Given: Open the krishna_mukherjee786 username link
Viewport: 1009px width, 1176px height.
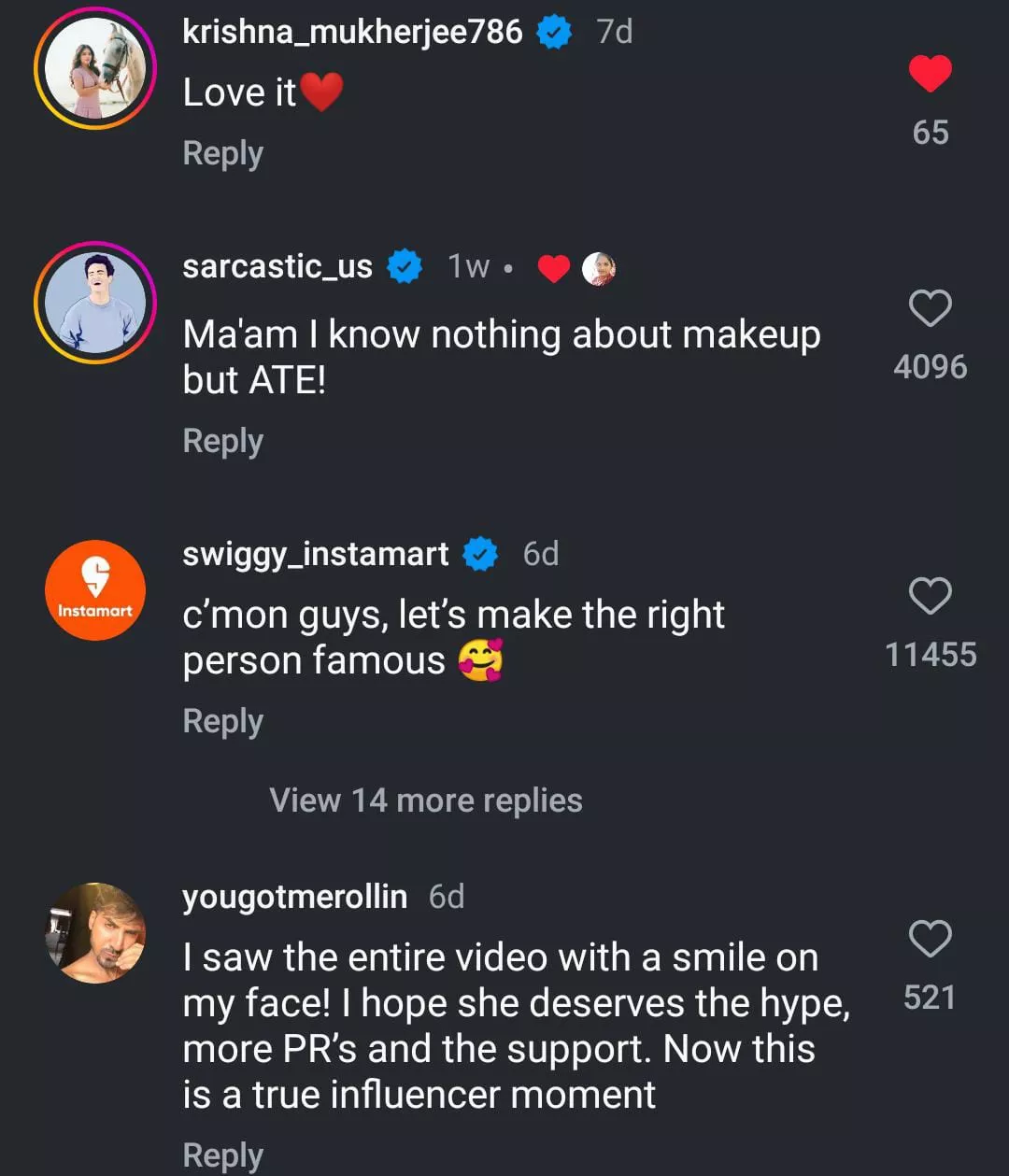Looking at the screenshot, I should (352, 32).
